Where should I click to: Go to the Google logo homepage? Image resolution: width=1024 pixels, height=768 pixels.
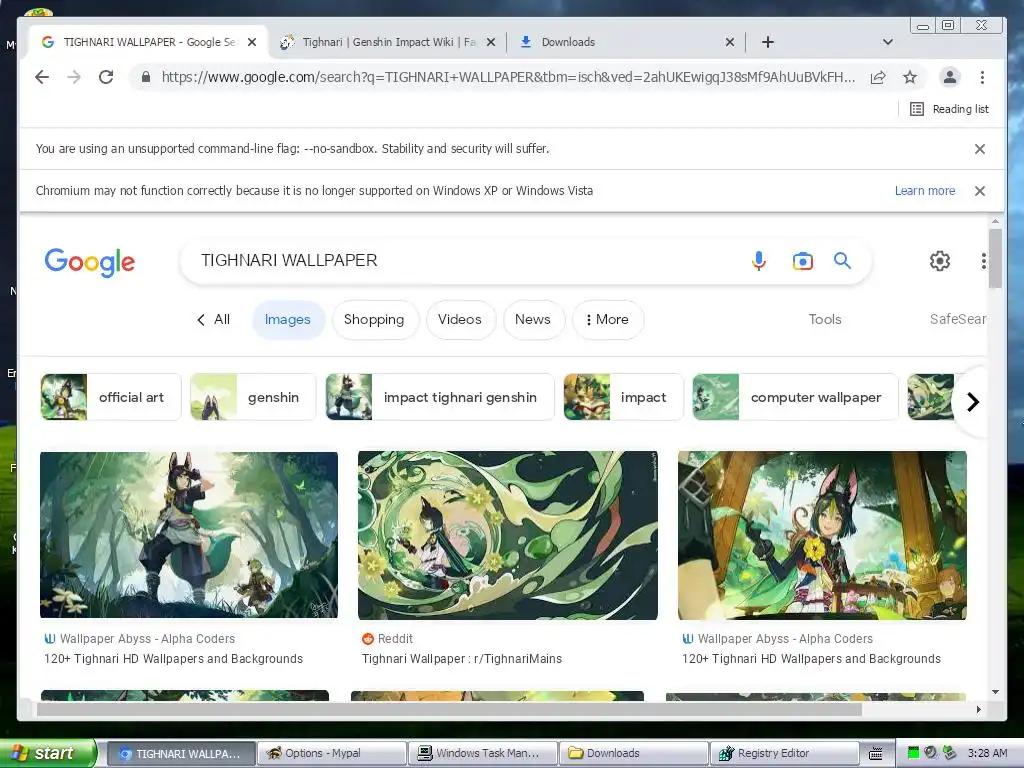[89, 262]
